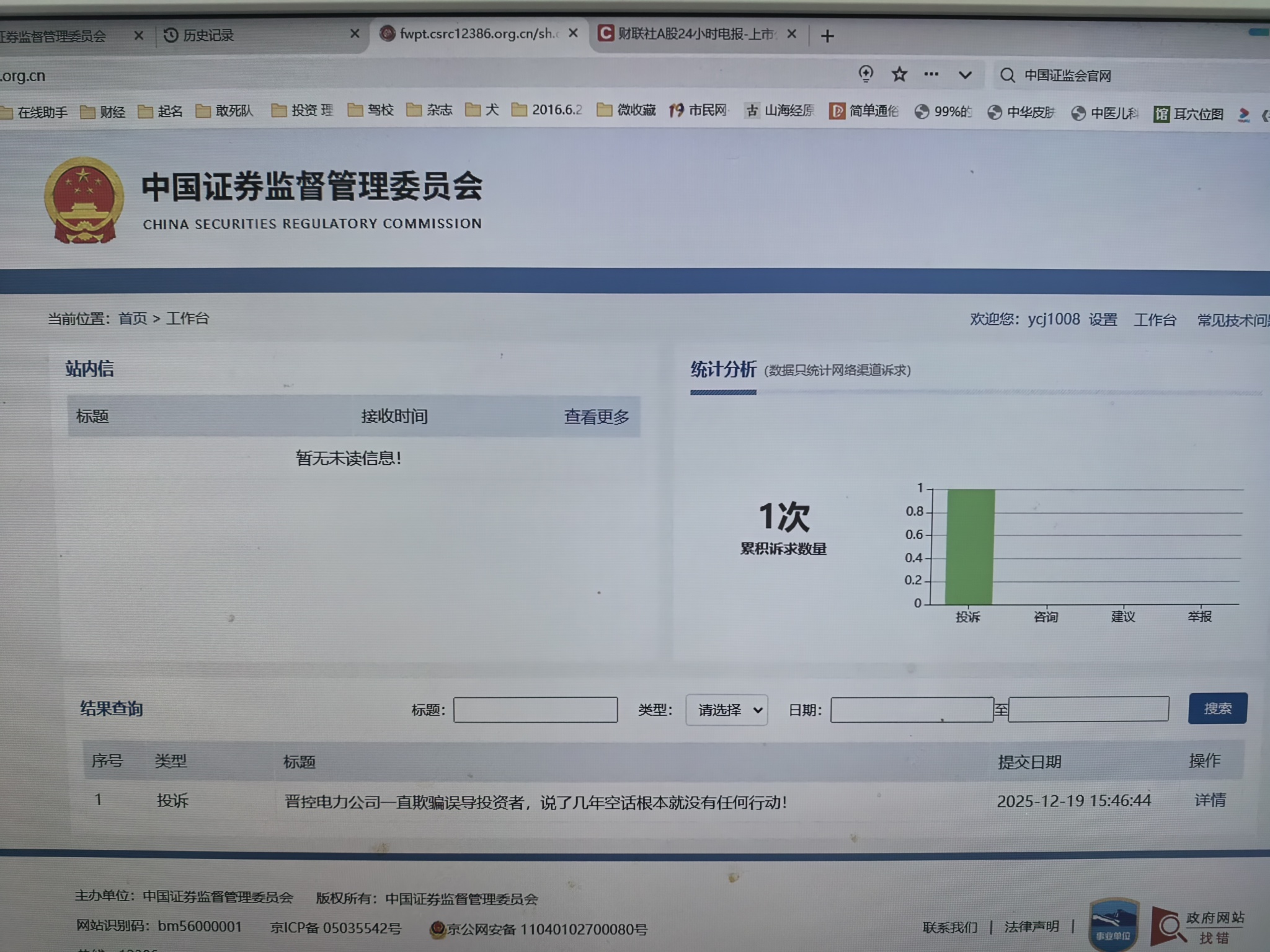Viewport: 1270px width, 952px height.
Task: Click the 查看更多 link in 站内信
Action: 596,416
